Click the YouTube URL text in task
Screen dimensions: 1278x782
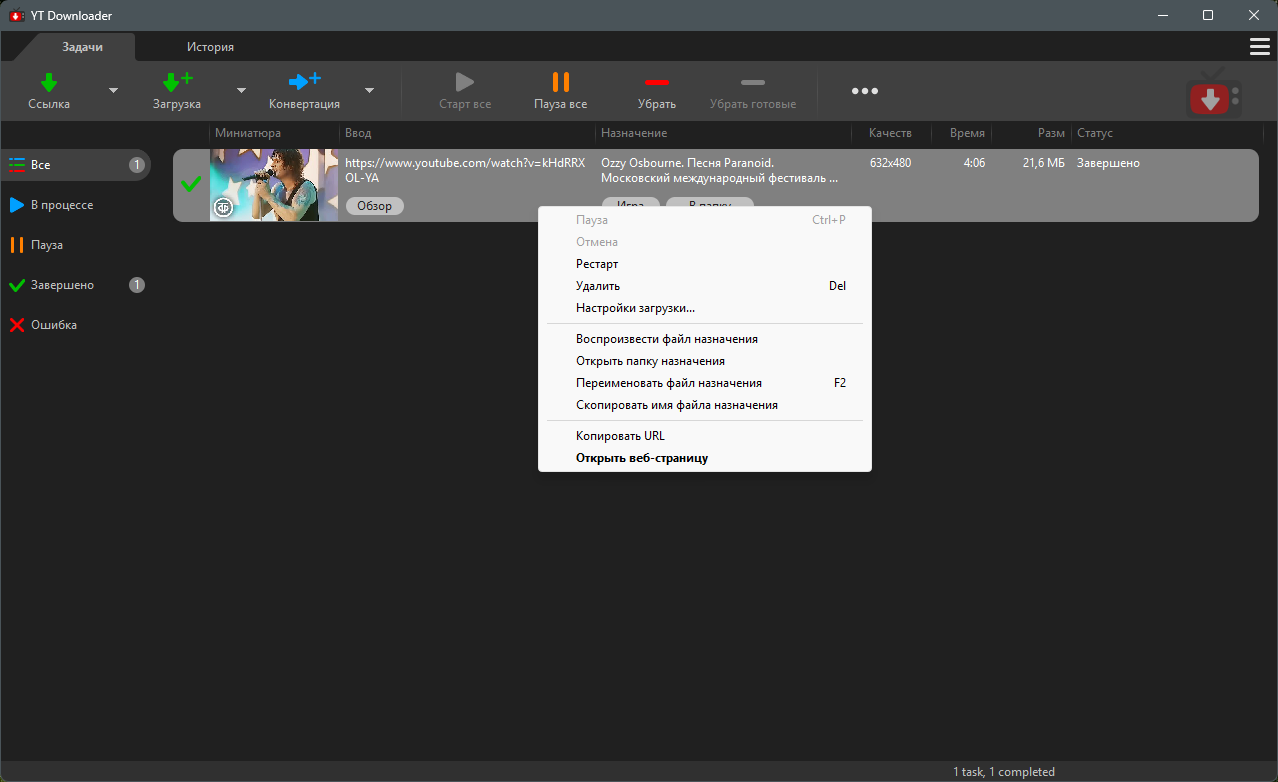[465, 170]
